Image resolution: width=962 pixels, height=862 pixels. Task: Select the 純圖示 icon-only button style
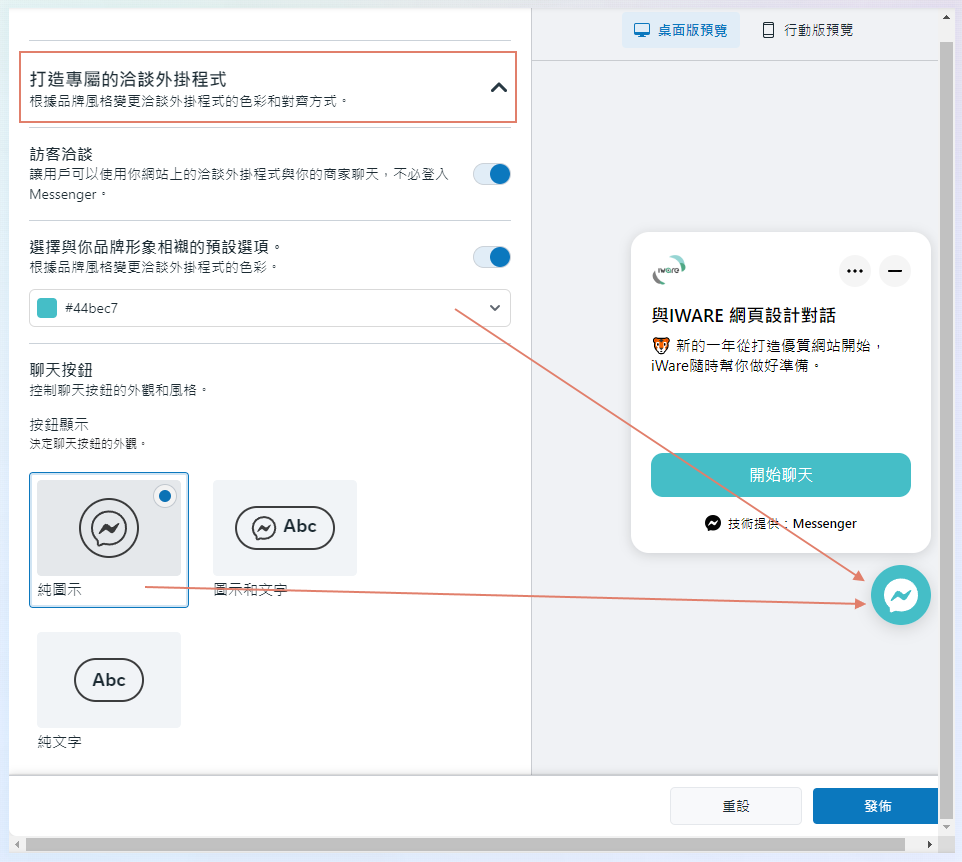pyautogui.click(x=109, y=540)
